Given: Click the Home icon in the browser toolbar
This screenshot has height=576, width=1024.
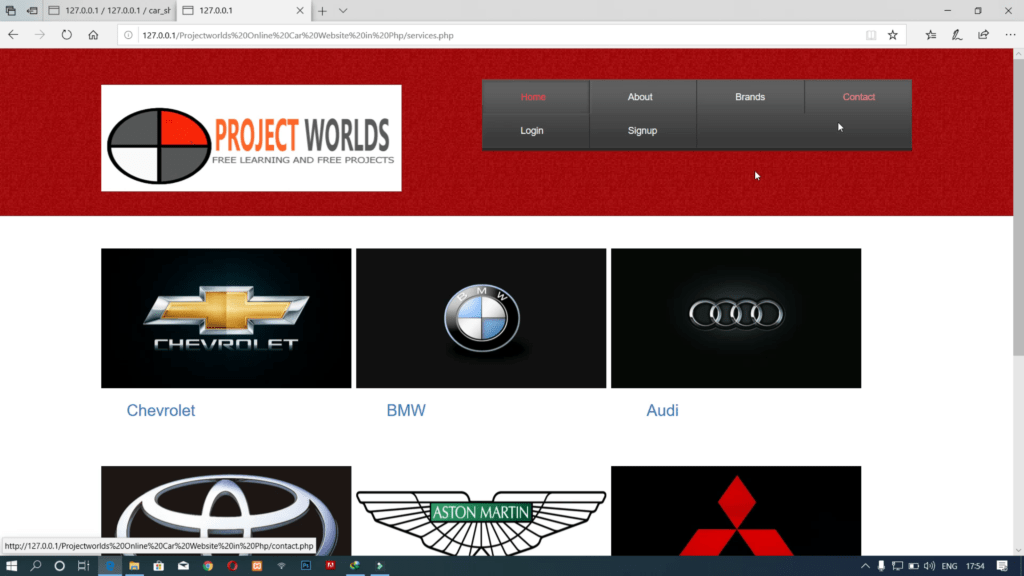Looking at the screenshot, I should (93, 33).
